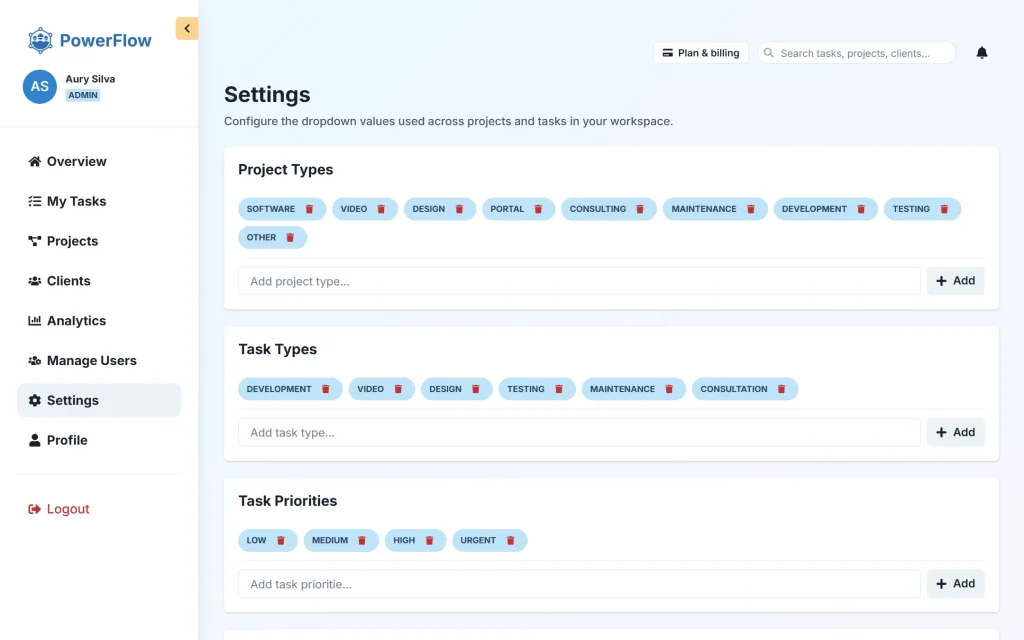Trash the URGENT task priority
The height and width of the screenshot is (640, 1024).
tap(511, 541)
